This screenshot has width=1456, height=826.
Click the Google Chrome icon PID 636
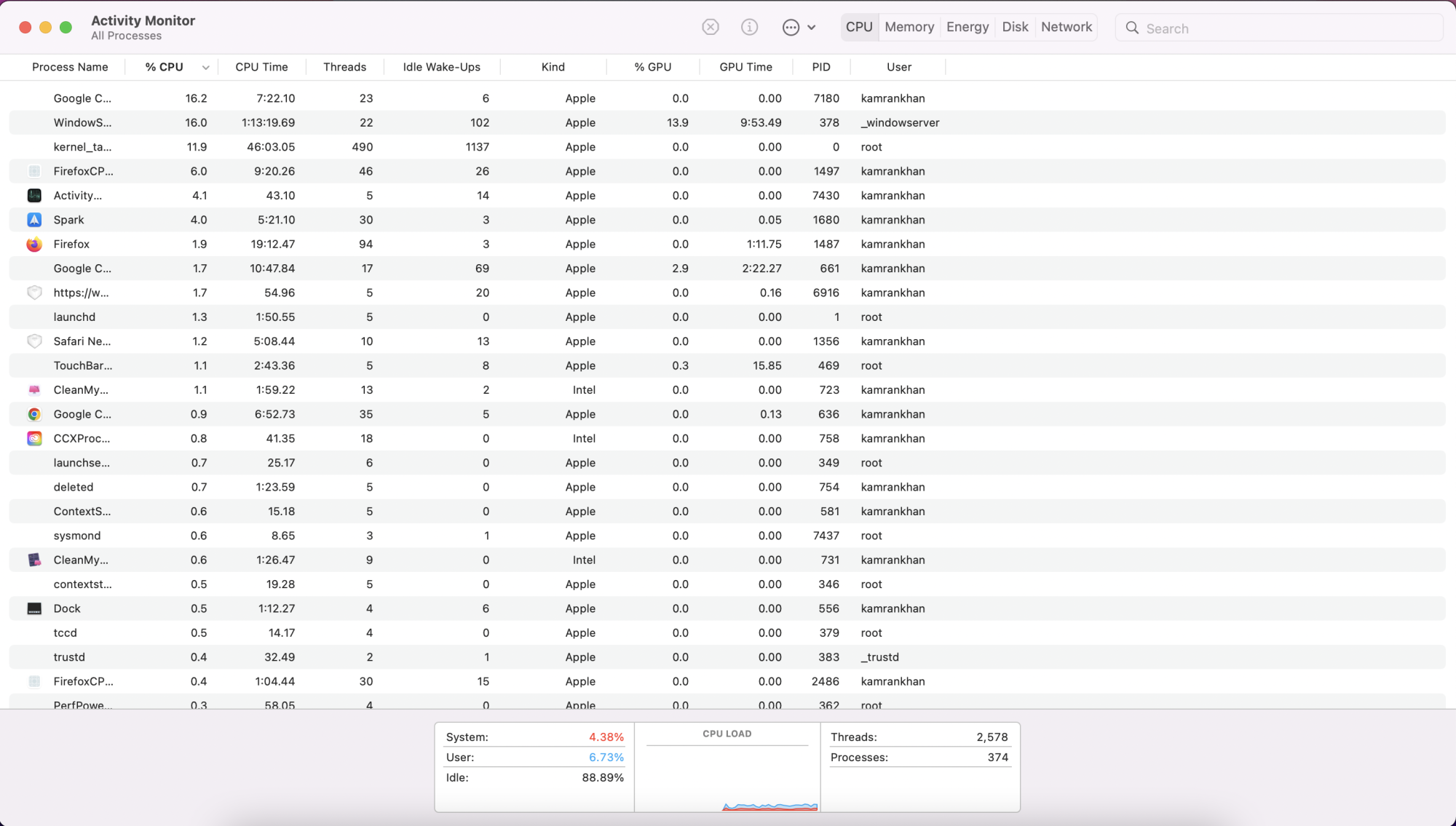(x=34, y=414)
